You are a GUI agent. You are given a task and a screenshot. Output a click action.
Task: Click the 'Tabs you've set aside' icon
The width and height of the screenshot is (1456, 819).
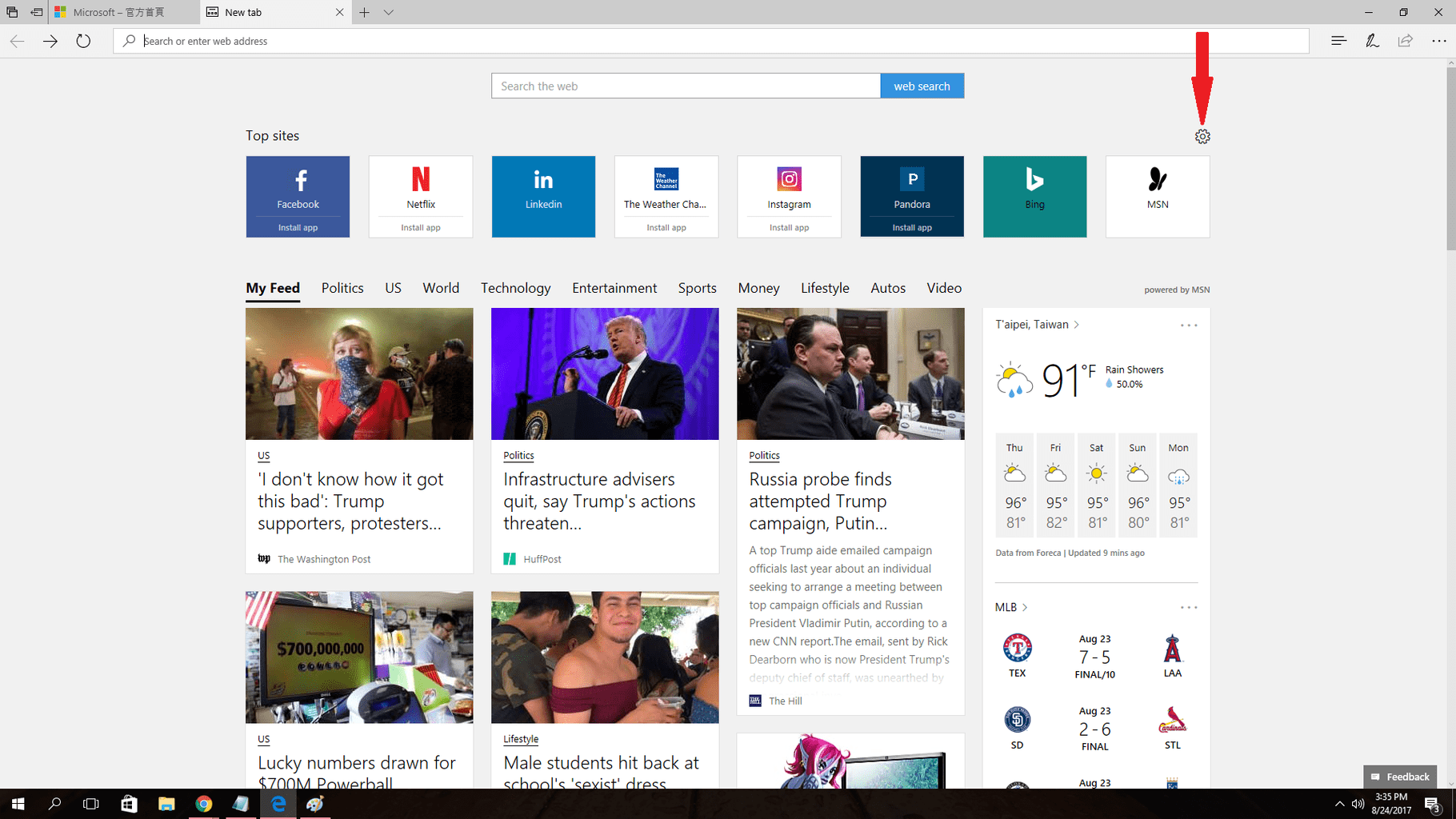[12, 12]
